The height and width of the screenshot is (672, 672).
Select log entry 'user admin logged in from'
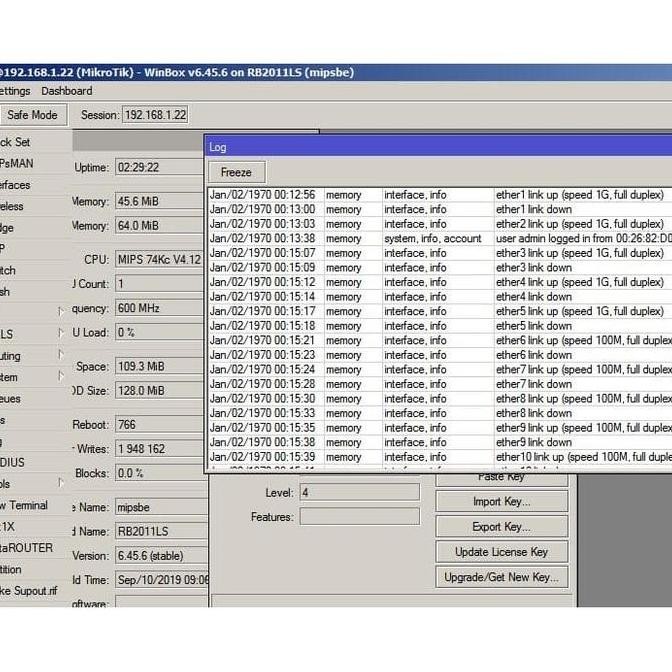coord(440,239)
